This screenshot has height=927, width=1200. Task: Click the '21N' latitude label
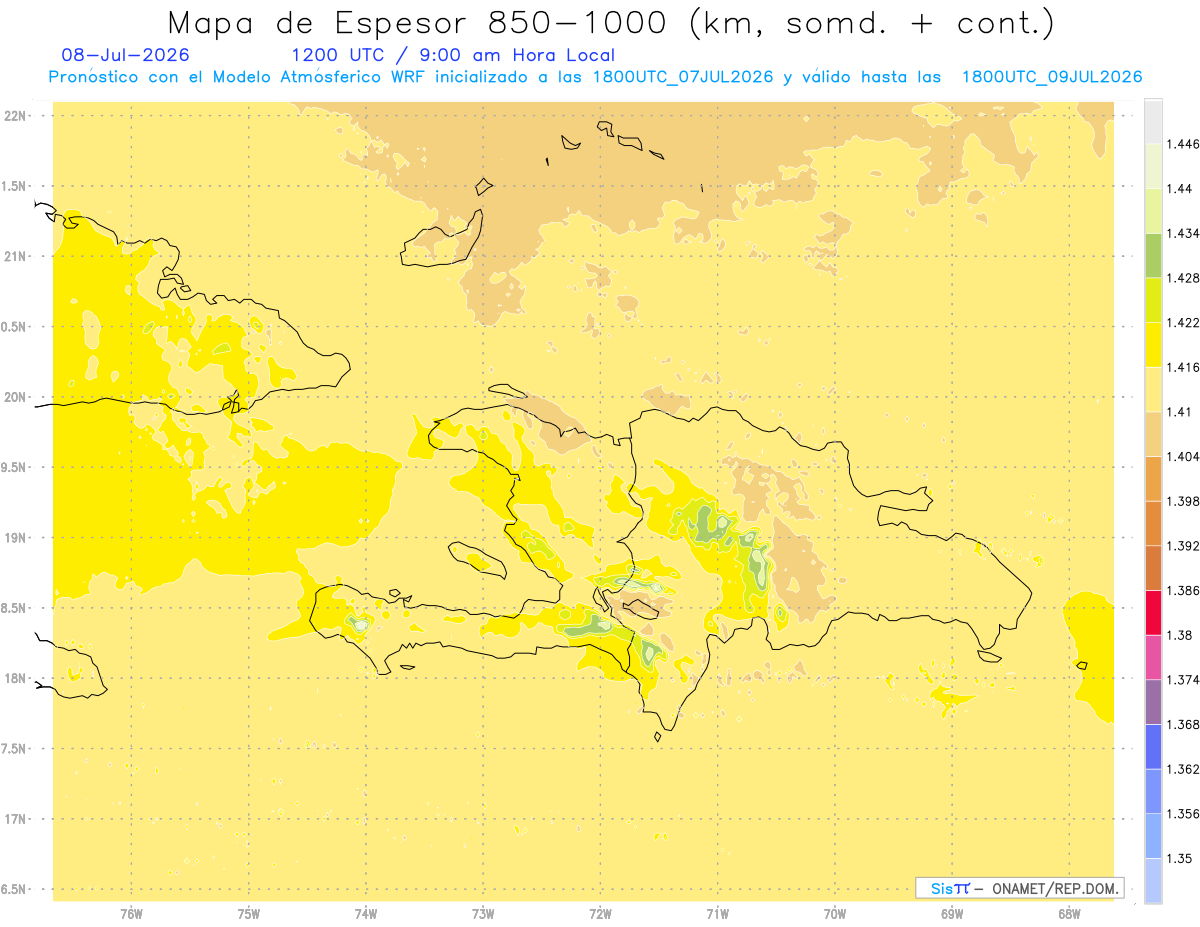click(15, 257)
